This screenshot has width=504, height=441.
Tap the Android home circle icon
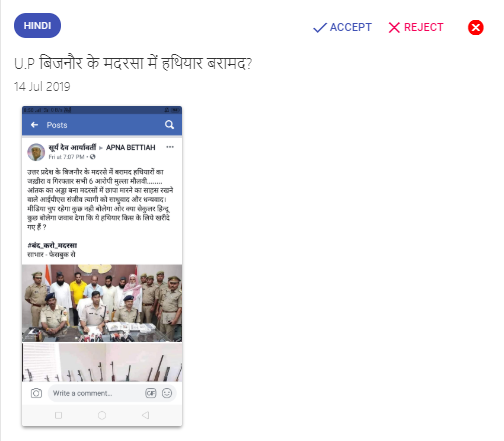click(102, 415)
